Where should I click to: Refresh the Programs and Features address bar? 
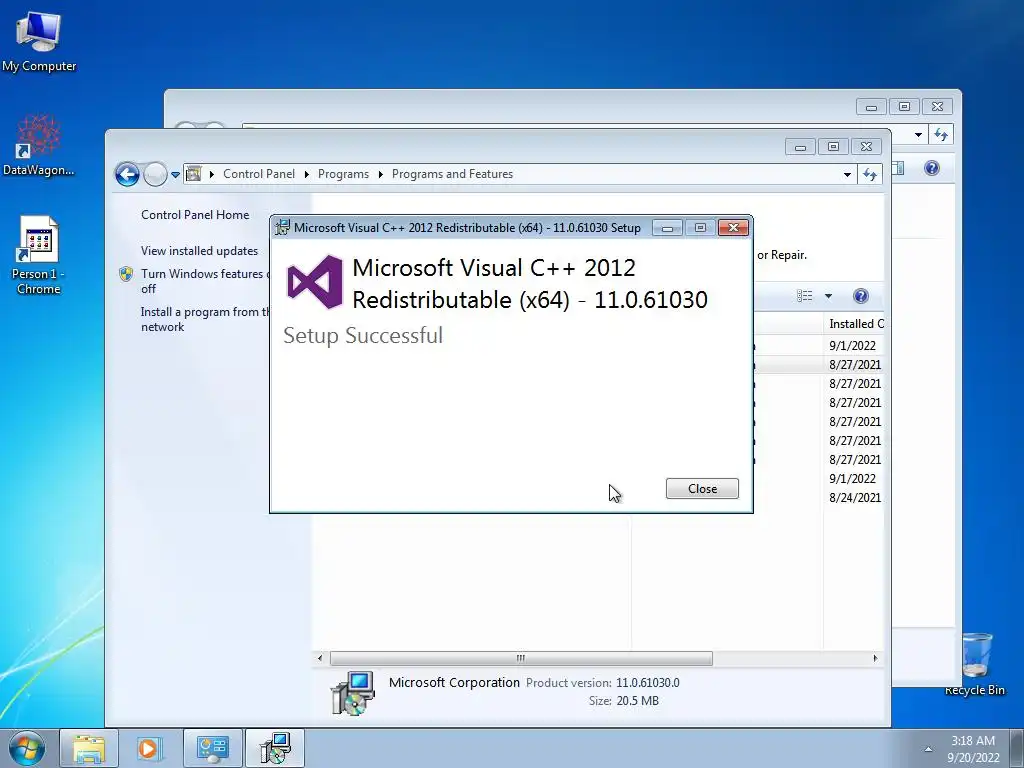click(870, 174)
